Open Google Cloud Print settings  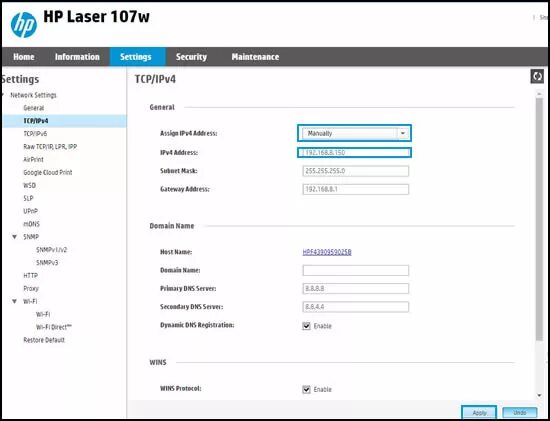[x=48, y=173]
